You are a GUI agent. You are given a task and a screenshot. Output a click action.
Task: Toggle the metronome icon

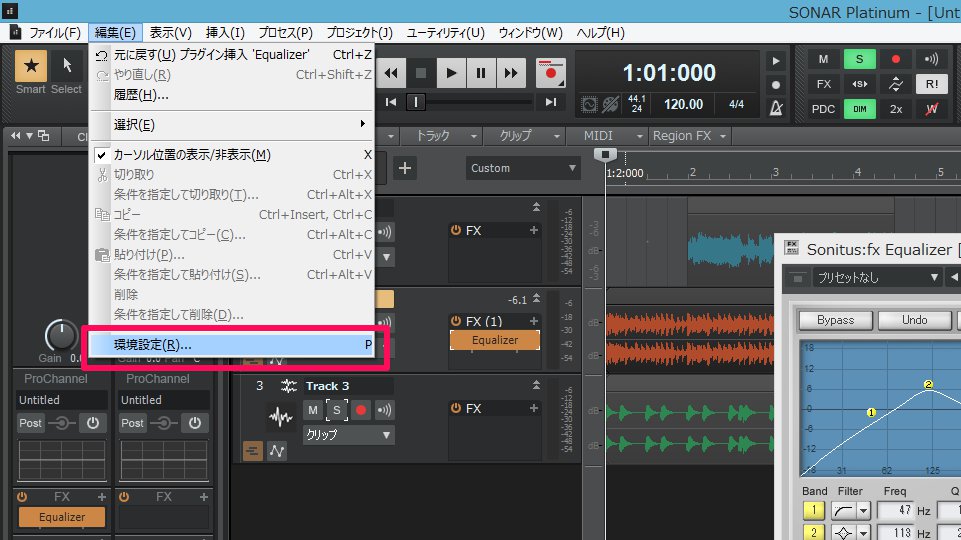tap(776, 108)
